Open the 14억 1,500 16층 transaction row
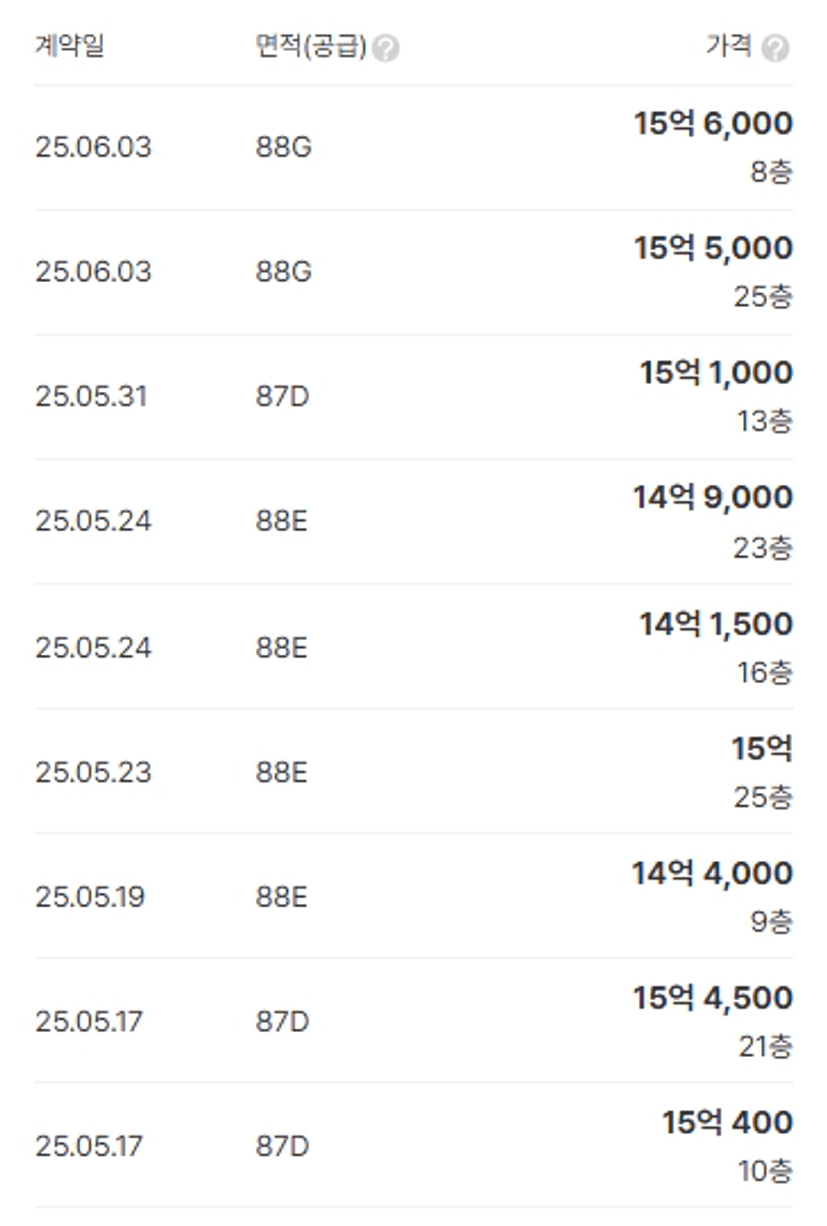 [x=414, y=647]
